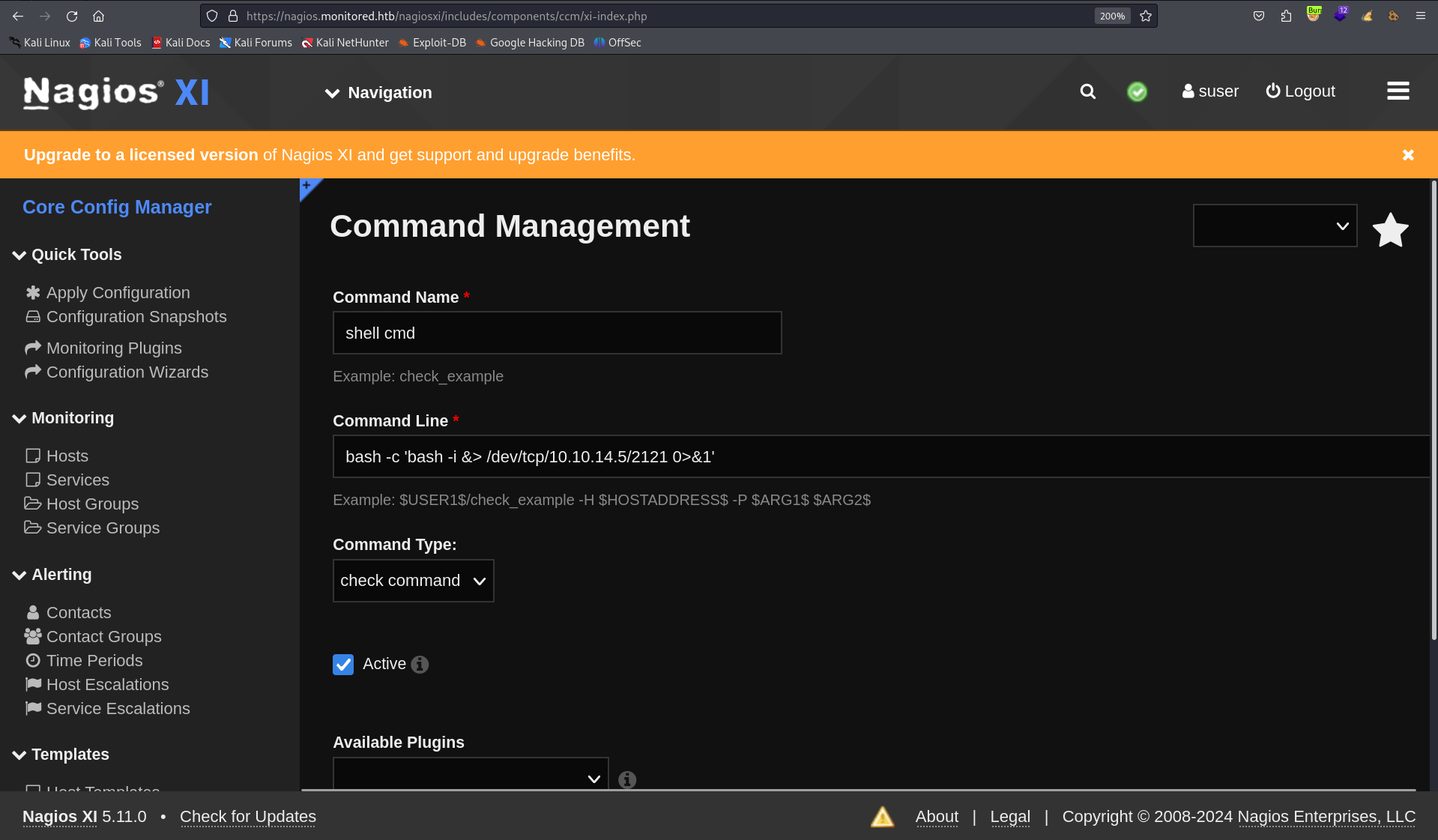The image size is (1438, 840).
Task: Open Time Periods
Action: pyautogui.click(x=84, y=661)
